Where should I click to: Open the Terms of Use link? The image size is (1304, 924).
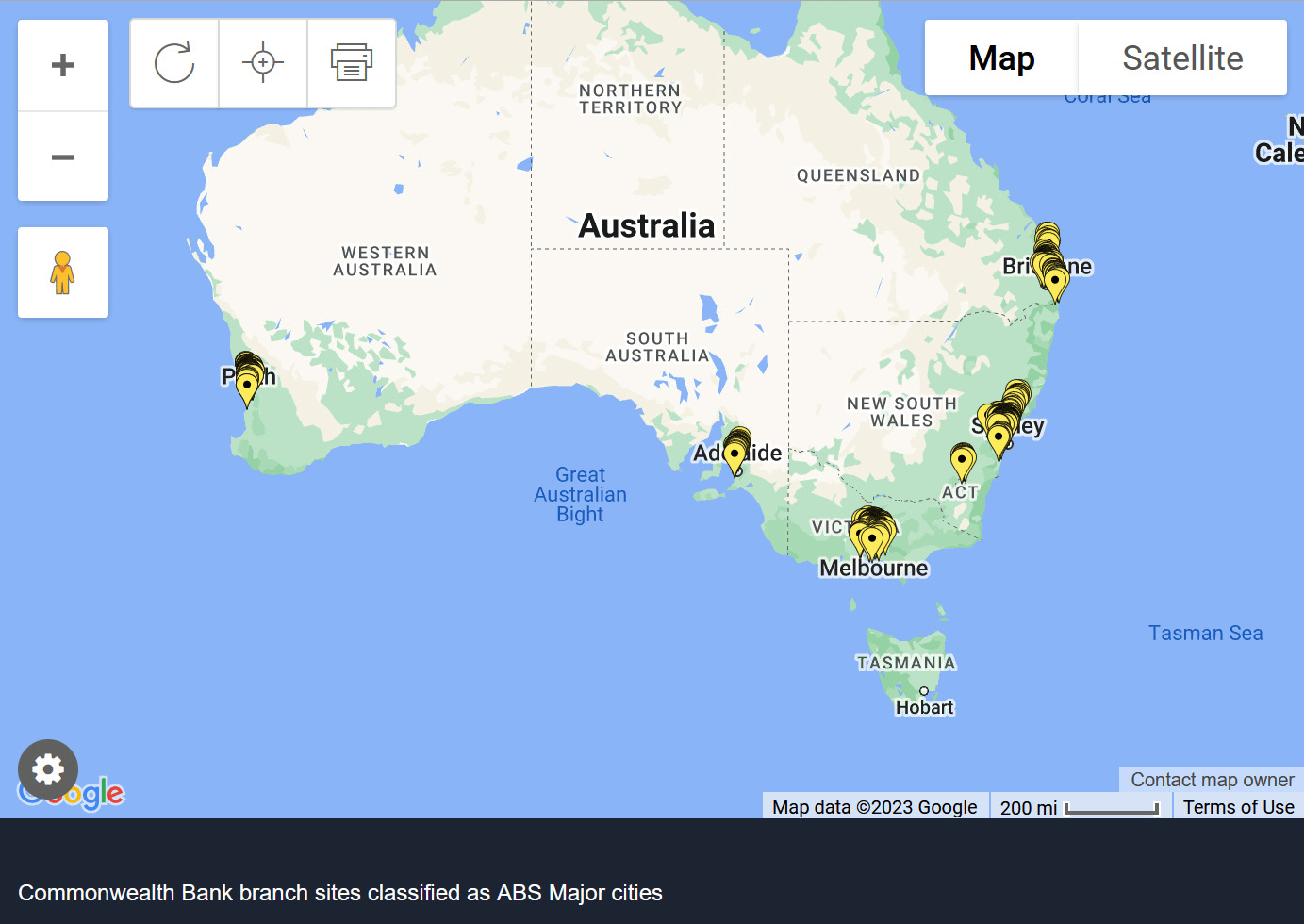[1238, 807]
